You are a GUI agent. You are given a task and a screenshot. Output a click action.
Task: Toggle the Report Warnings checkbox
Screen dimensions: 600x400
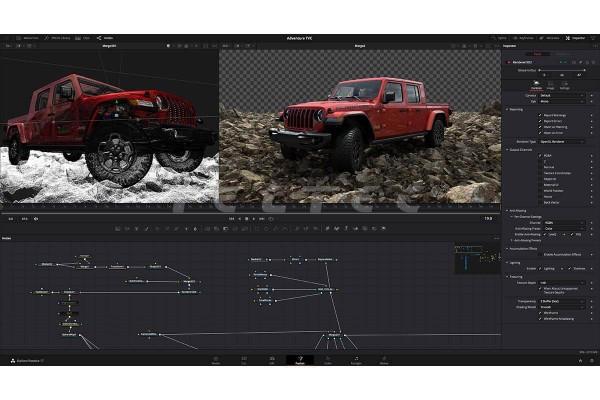tap(538, 116)
